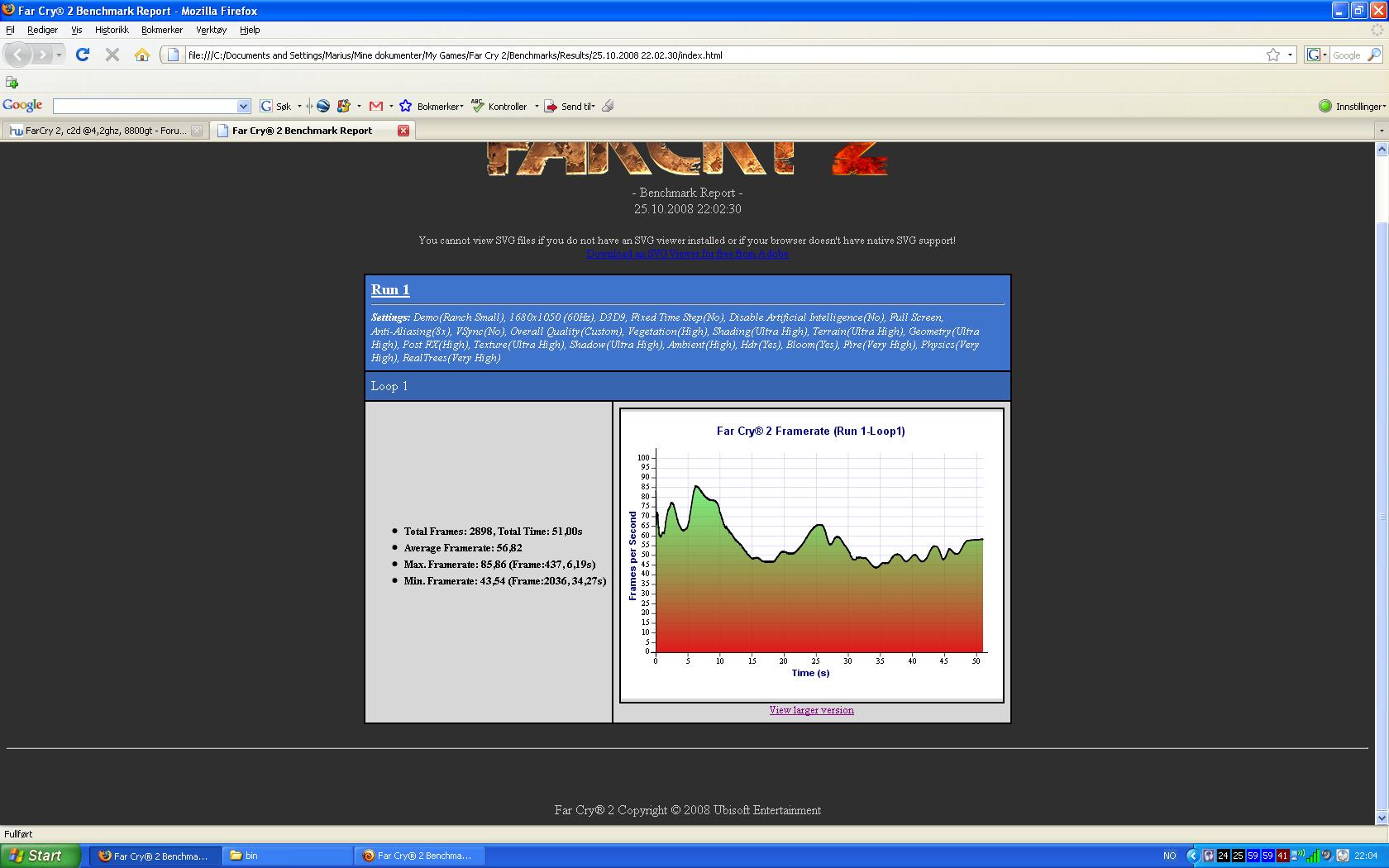Open the Kontroller dropdown arrow

point(537,106)
